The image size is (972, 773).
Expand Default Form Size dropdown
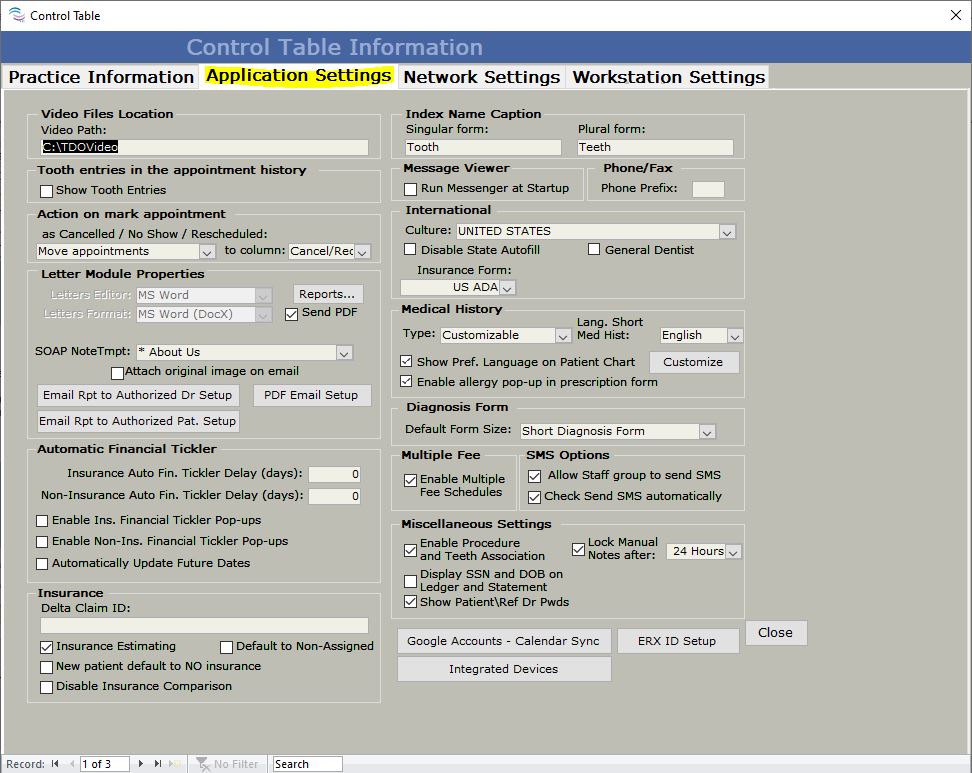[x=707, y=432]
